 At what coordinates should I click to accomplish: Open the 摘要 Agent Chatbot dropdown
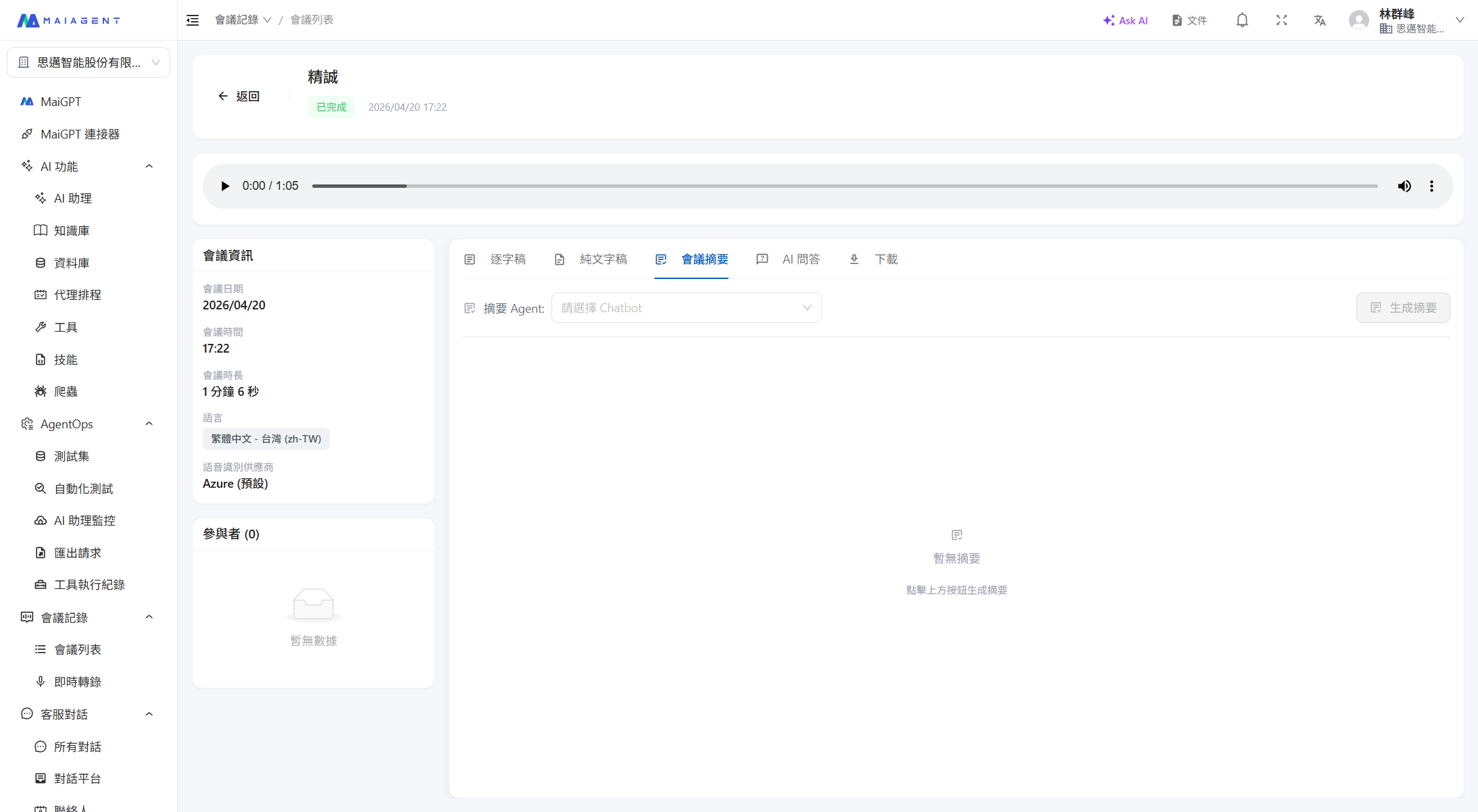tap(686, 308)
